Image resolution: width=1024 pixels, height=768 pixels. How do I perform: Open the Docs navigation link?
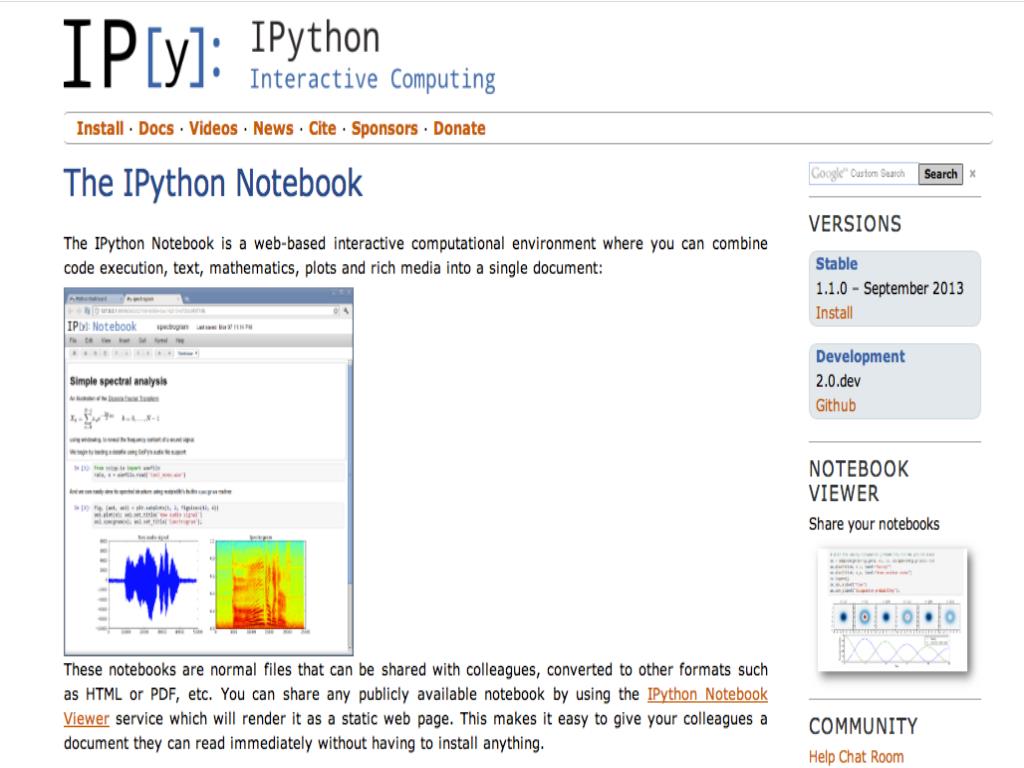[x=156, y=129]
